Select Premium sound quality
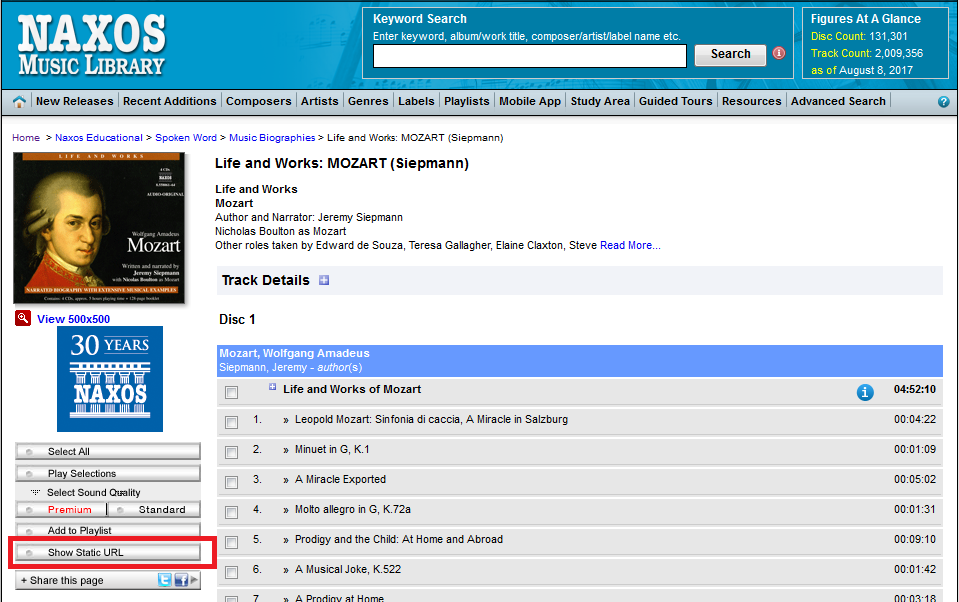959x602 pixels. [61, 510]
